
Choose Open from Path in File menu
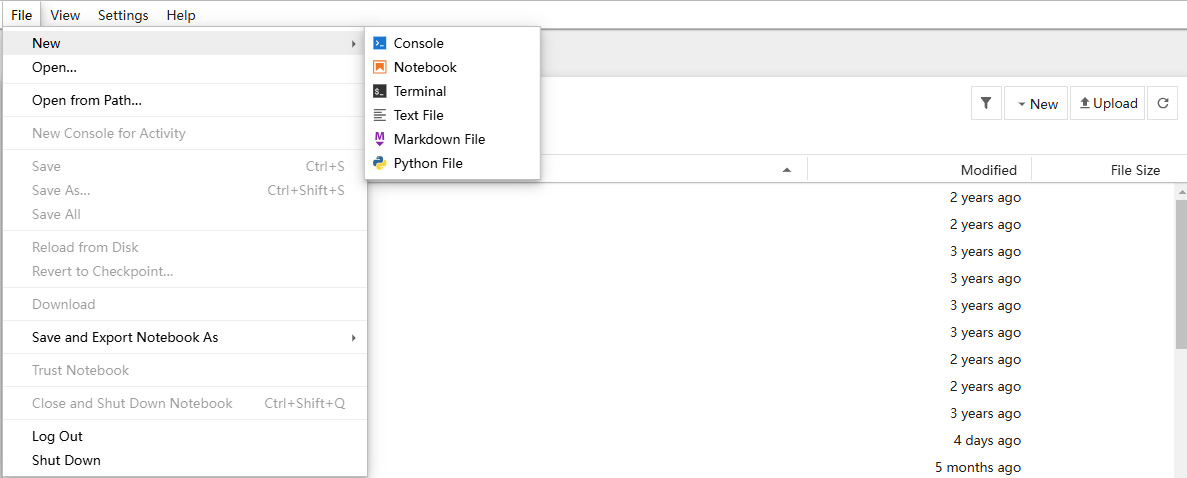tap(87, 100)
